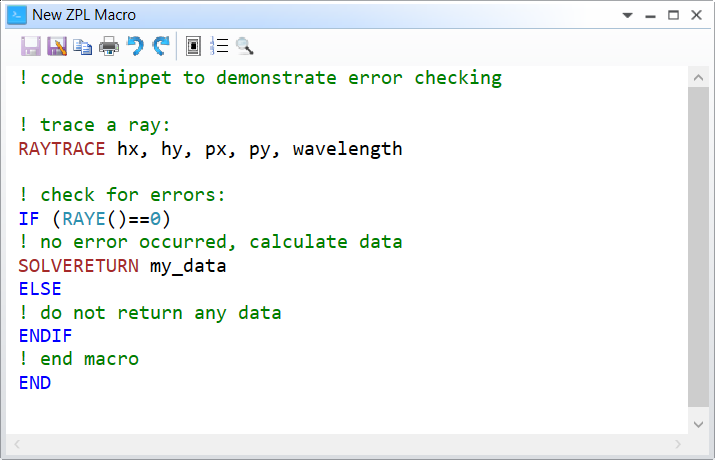This screenshot has width=715, height=460.
Task: Undo the last edit in the macro
Action: point(135,46)
